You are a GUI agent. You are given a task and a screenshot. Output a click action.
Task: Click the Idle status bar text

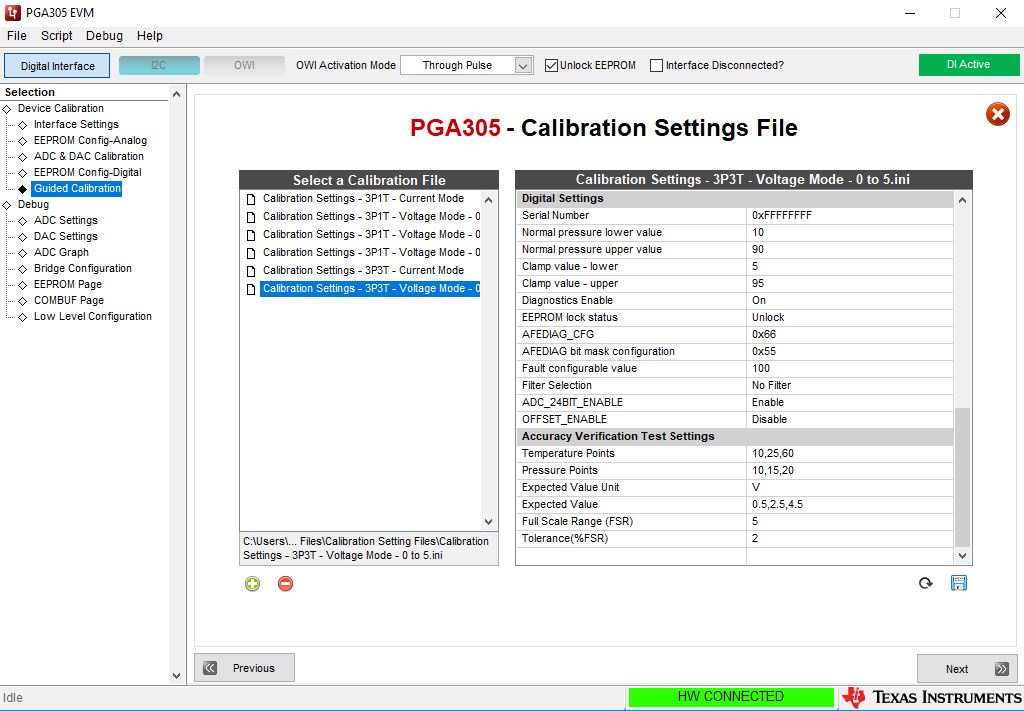pyautogui.click(x=12, y=698)
